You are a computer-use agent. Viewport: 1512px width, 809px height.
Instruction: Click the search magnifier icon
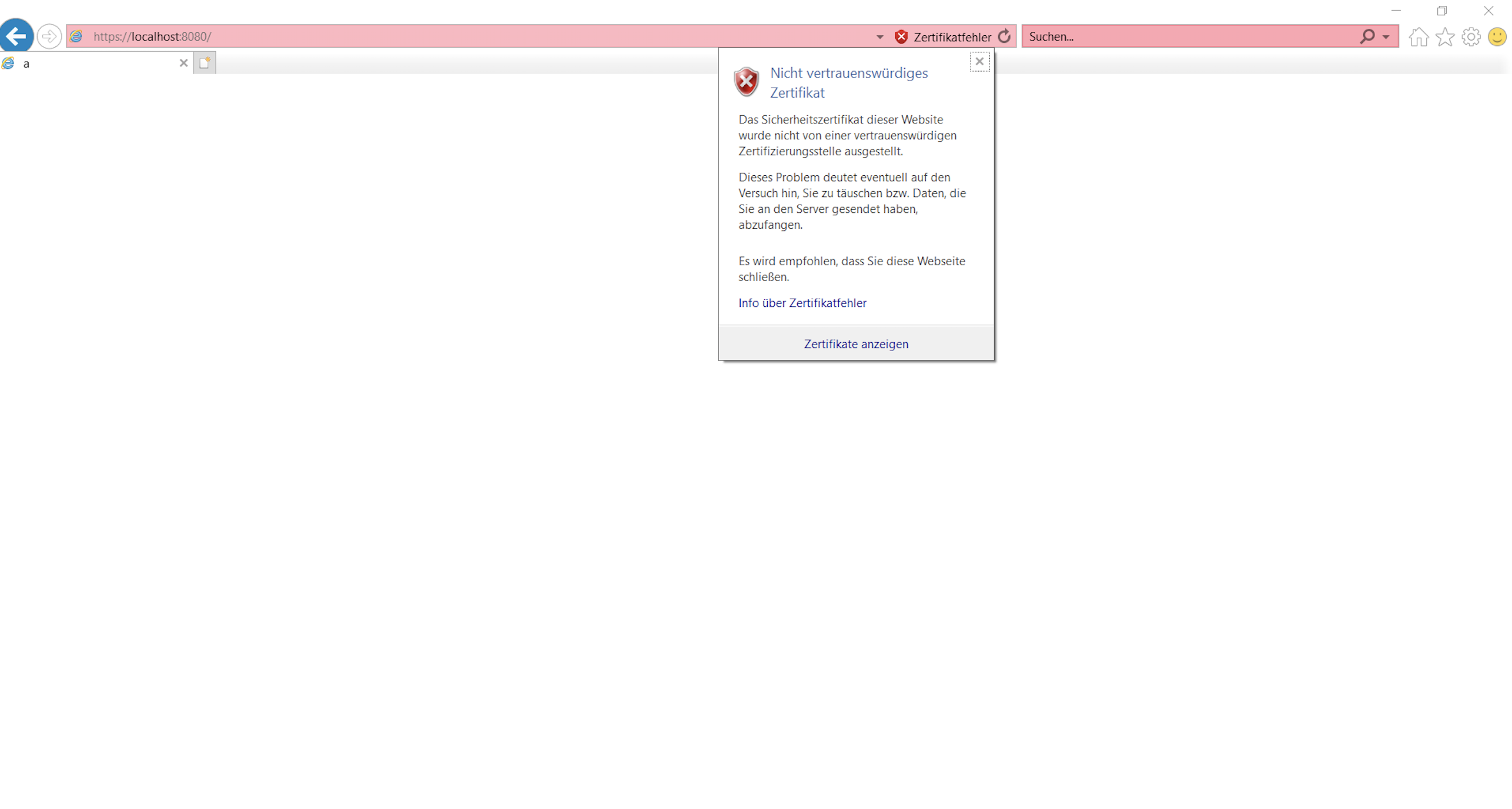click(1366, 36)
